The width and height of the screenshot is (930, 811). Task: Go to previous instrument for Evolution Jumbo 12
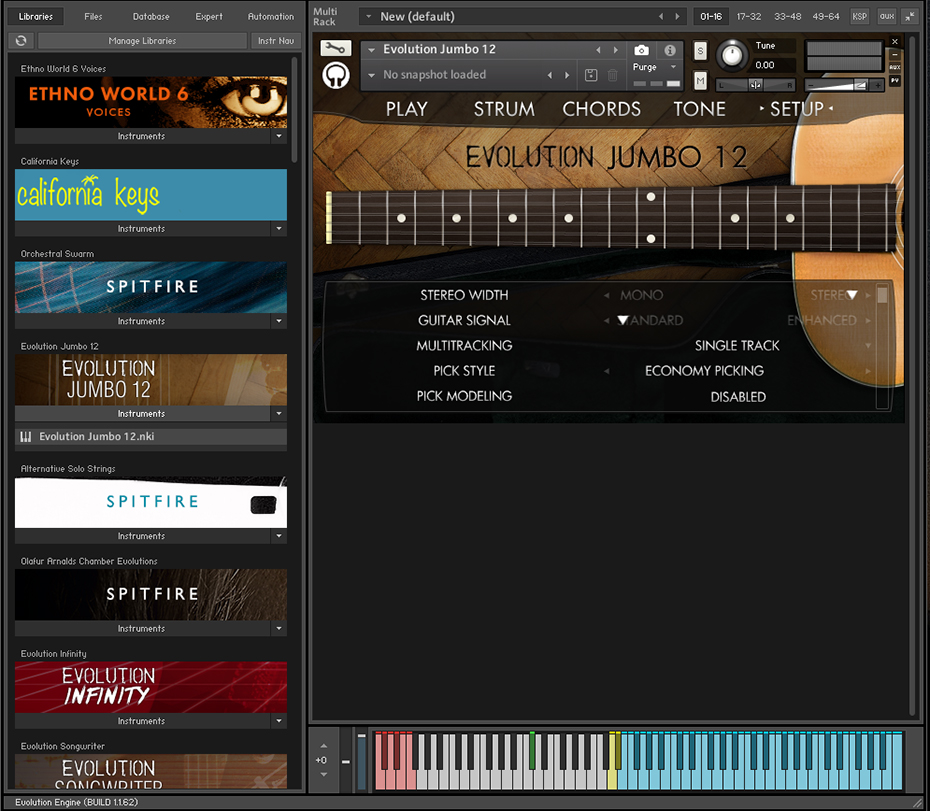(598, 50)
